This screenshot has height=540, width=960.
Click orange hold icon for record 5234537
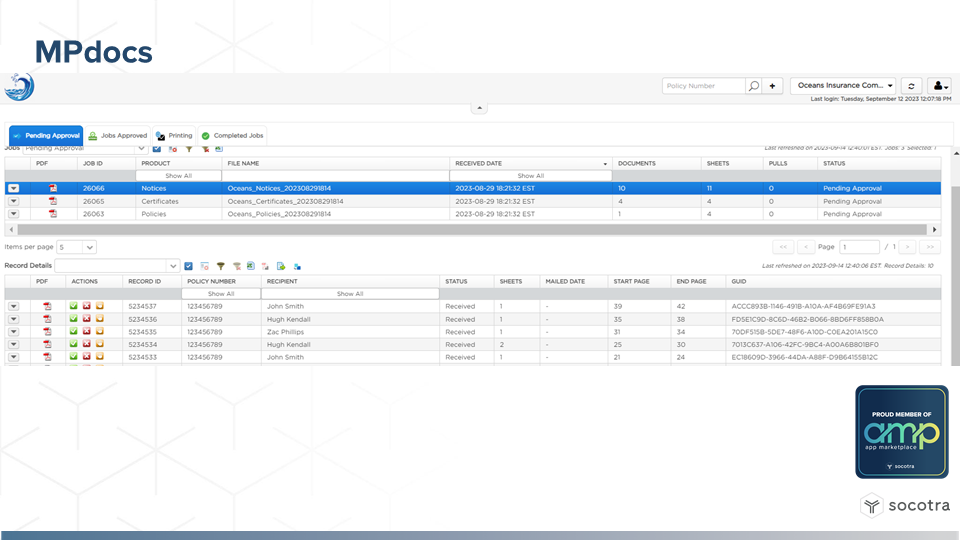click(x=100, y=306)
